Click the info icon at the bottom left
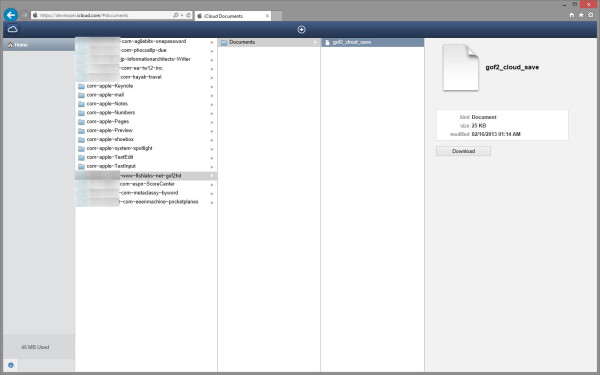 click(x=11, y=365)
